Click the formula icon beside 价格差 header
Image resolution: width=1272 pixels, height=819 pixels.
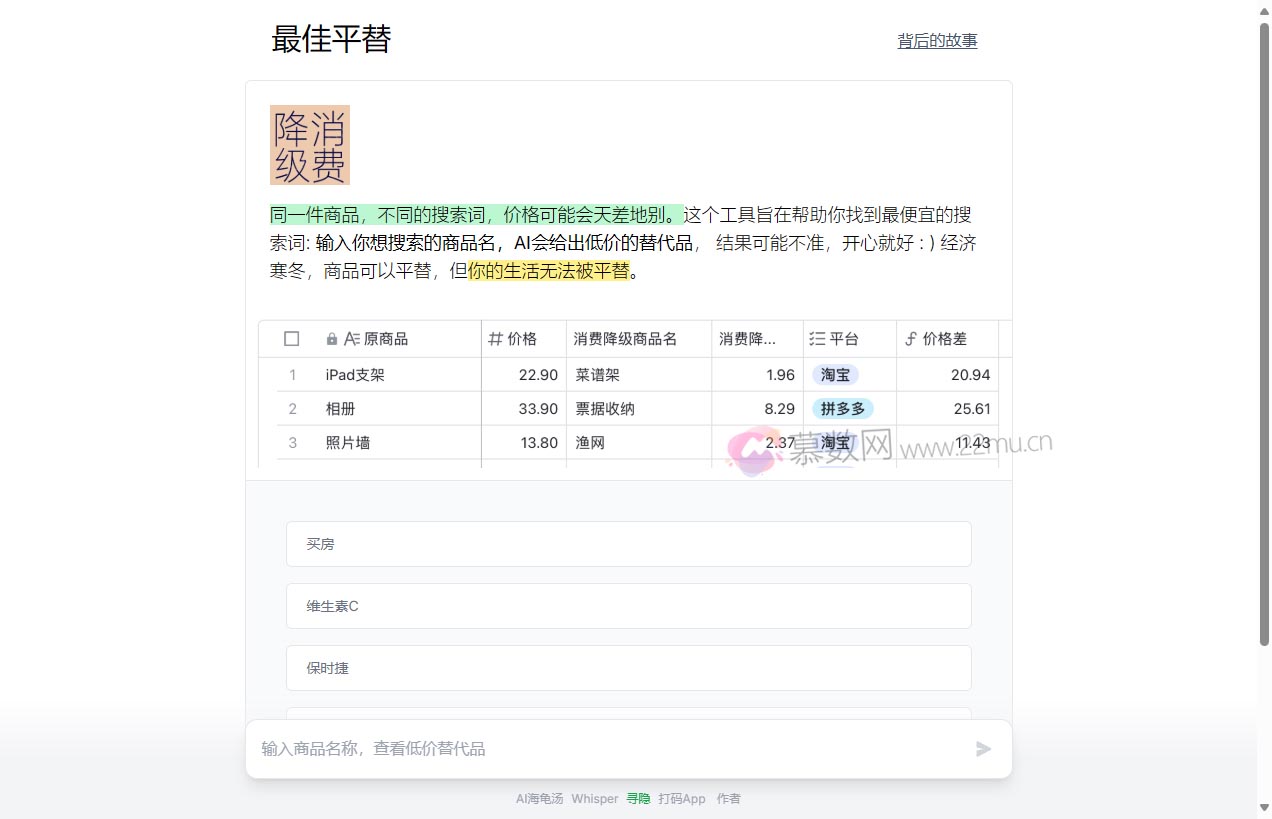pyautogui.click(x=910, y=339)
